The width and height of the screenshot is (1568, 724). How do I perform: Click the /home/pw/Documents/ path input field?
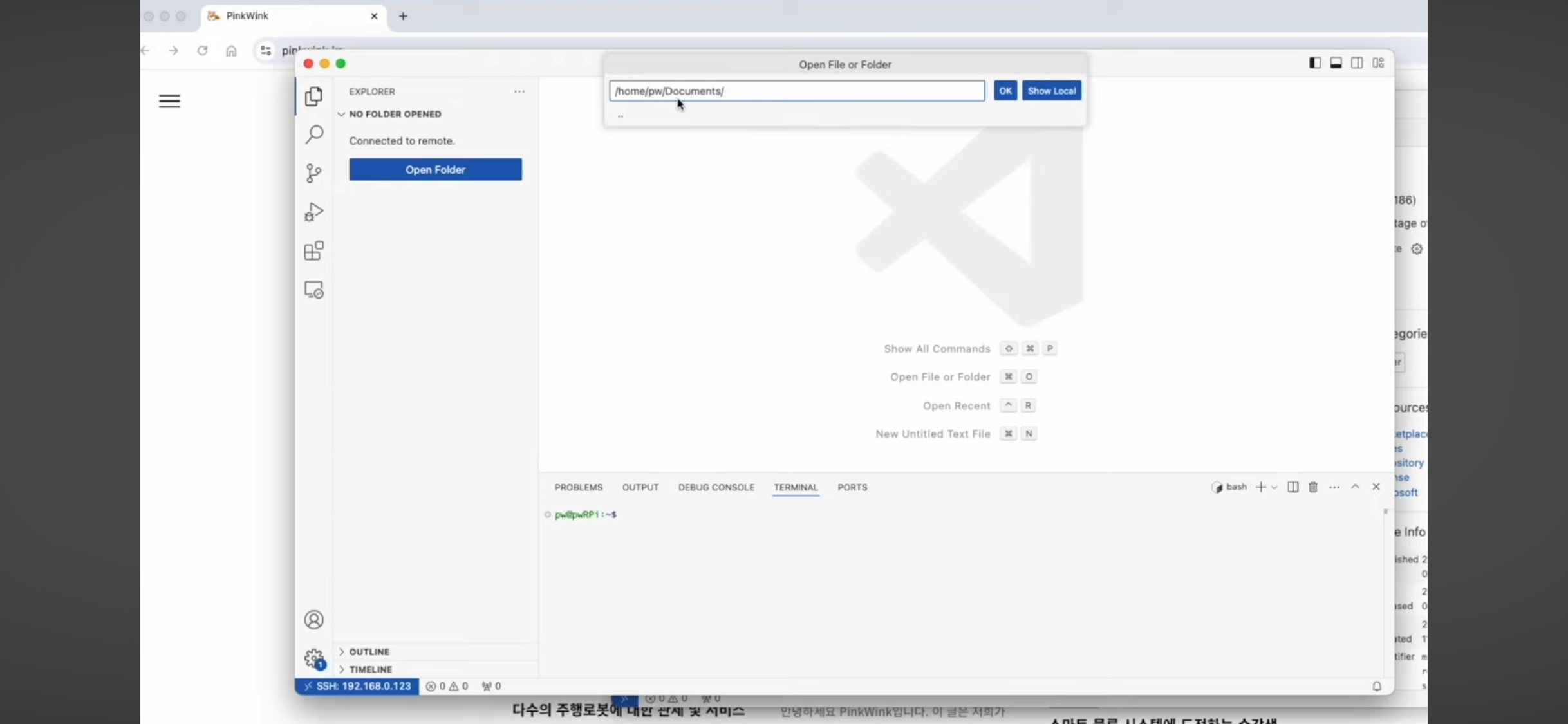pyautogui.click(x=796, y=91)
